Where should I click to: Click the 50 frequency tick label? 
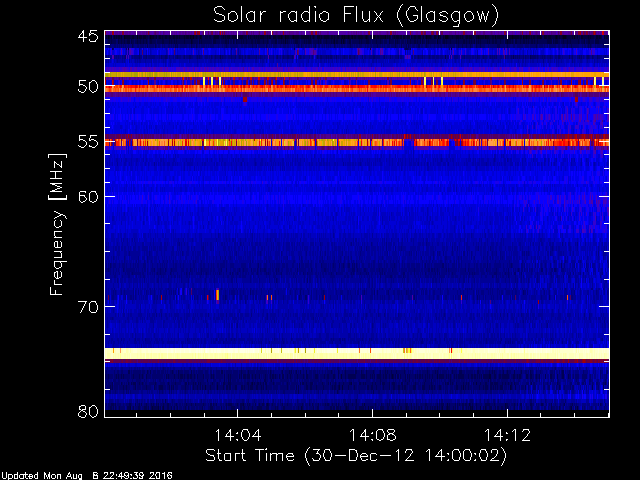(88, 87)
